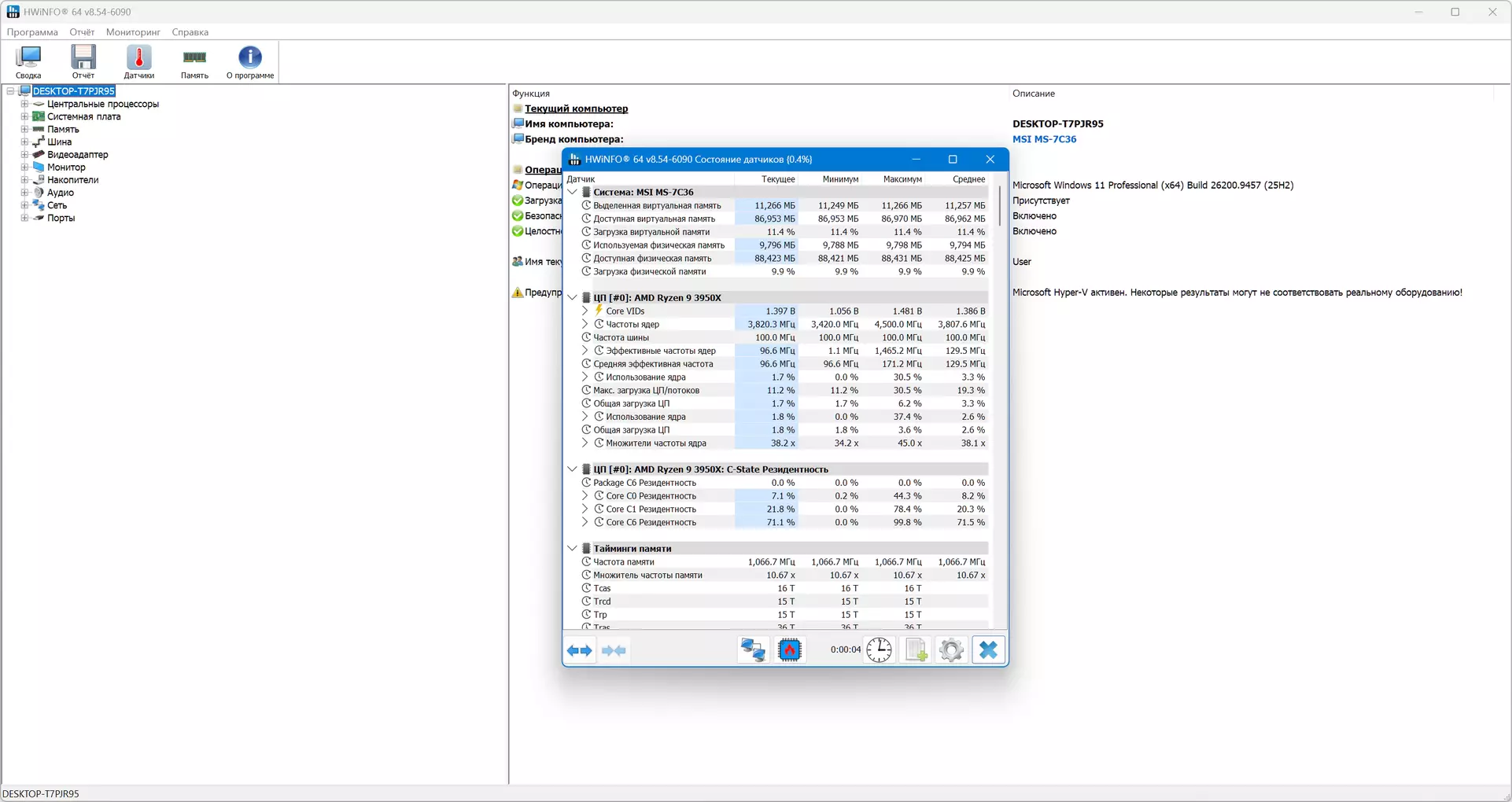
Task: Open the Сводка summary toolbar icon
Action: 28,62
